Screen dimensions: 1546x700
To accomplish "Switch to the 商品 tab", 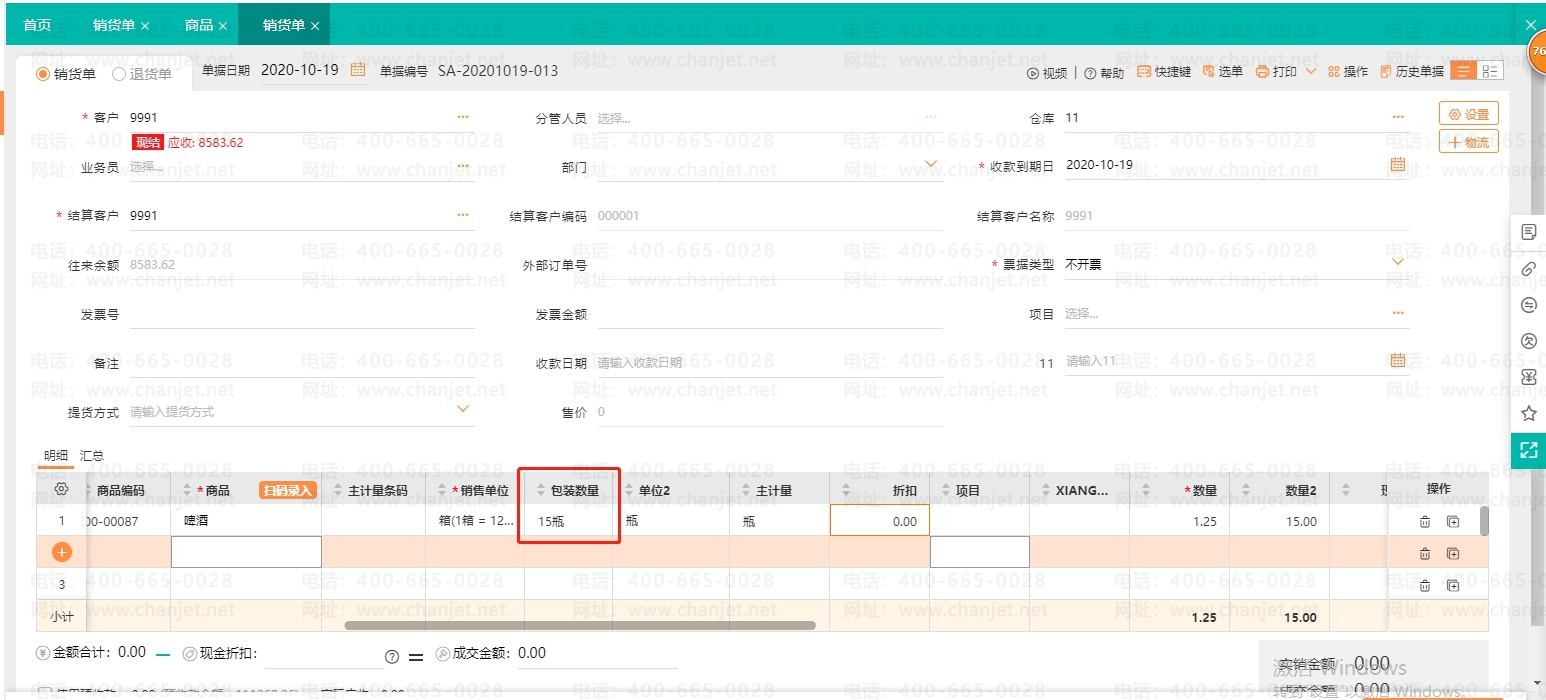I will coord(199,25).
